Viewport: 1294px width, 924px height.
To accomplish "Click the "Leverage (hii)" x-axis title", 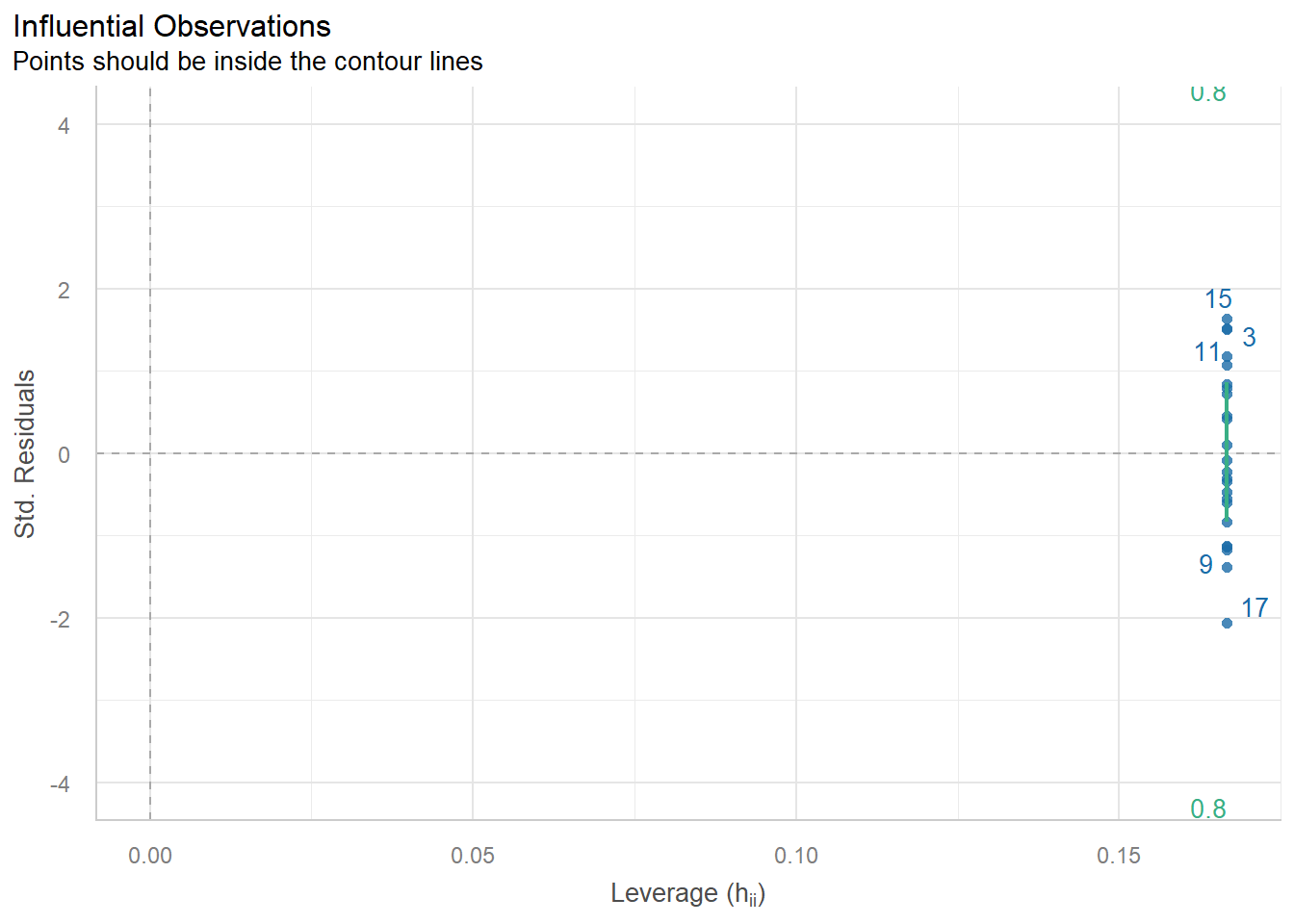I will tap(687, 894).
